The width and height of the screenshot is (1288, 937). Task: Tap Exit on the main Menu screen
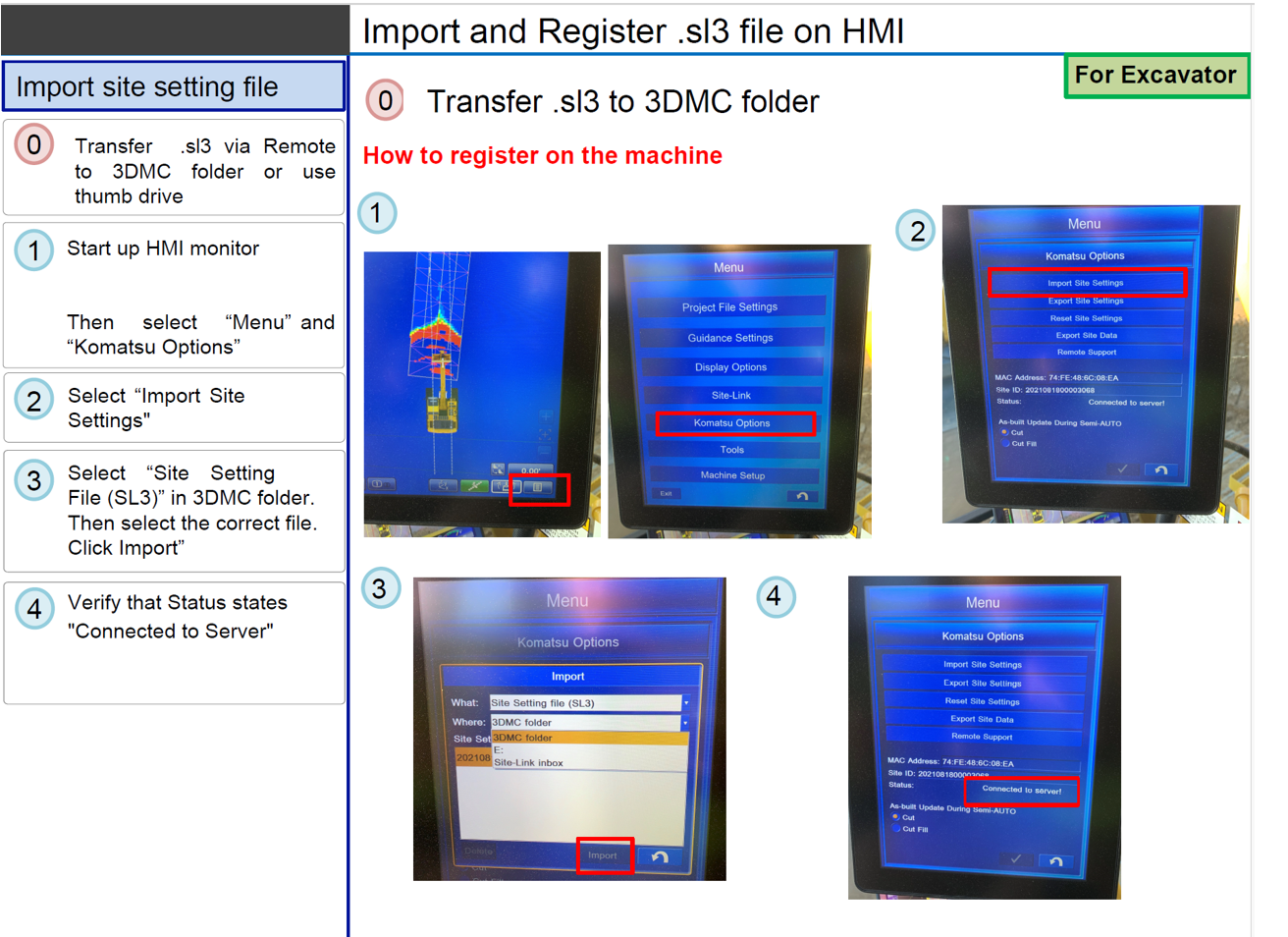(x=666, y=493)
